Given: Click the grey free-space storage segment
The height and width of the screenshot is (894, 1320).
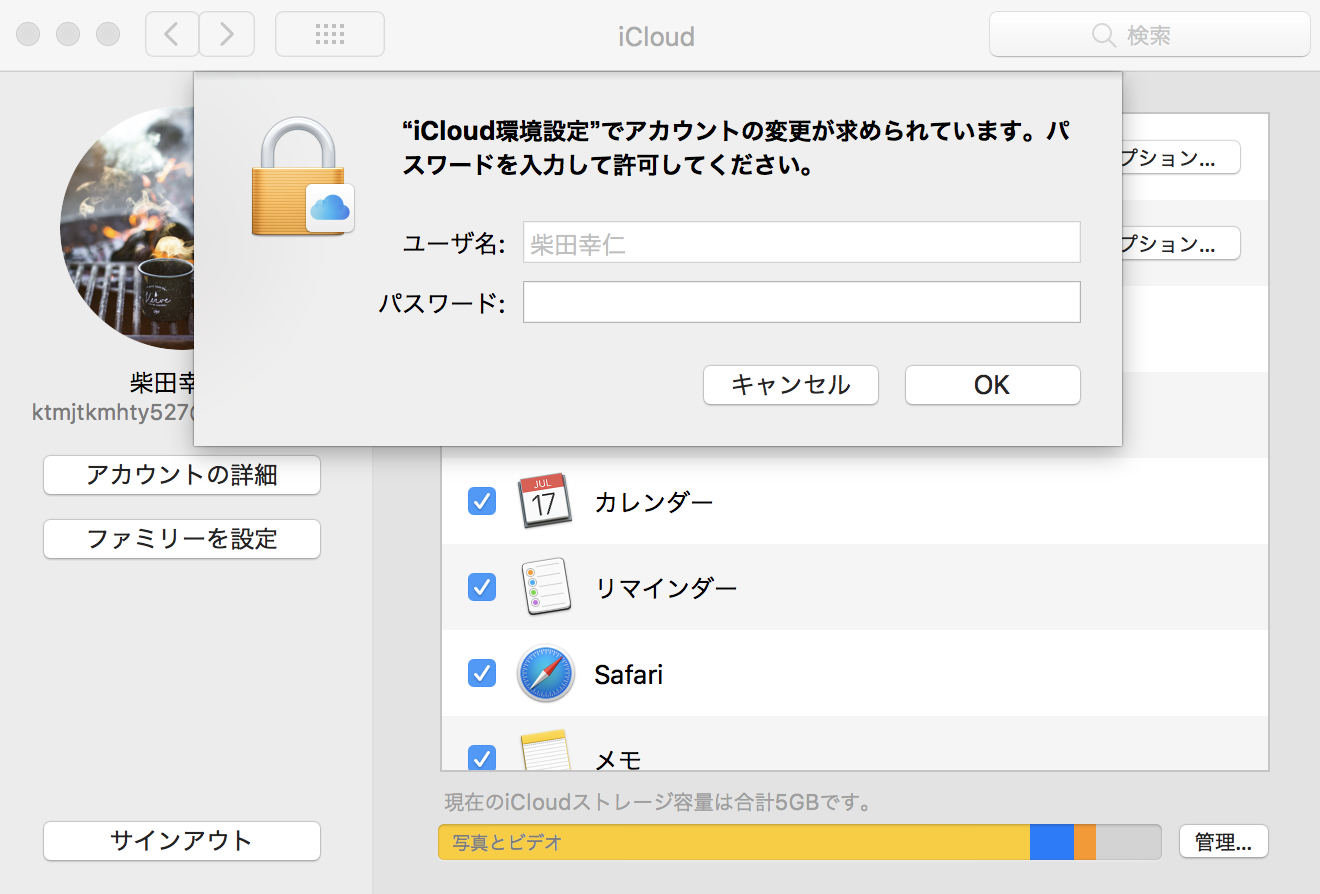Looking at the screenshot, I should coord(1128,842).
